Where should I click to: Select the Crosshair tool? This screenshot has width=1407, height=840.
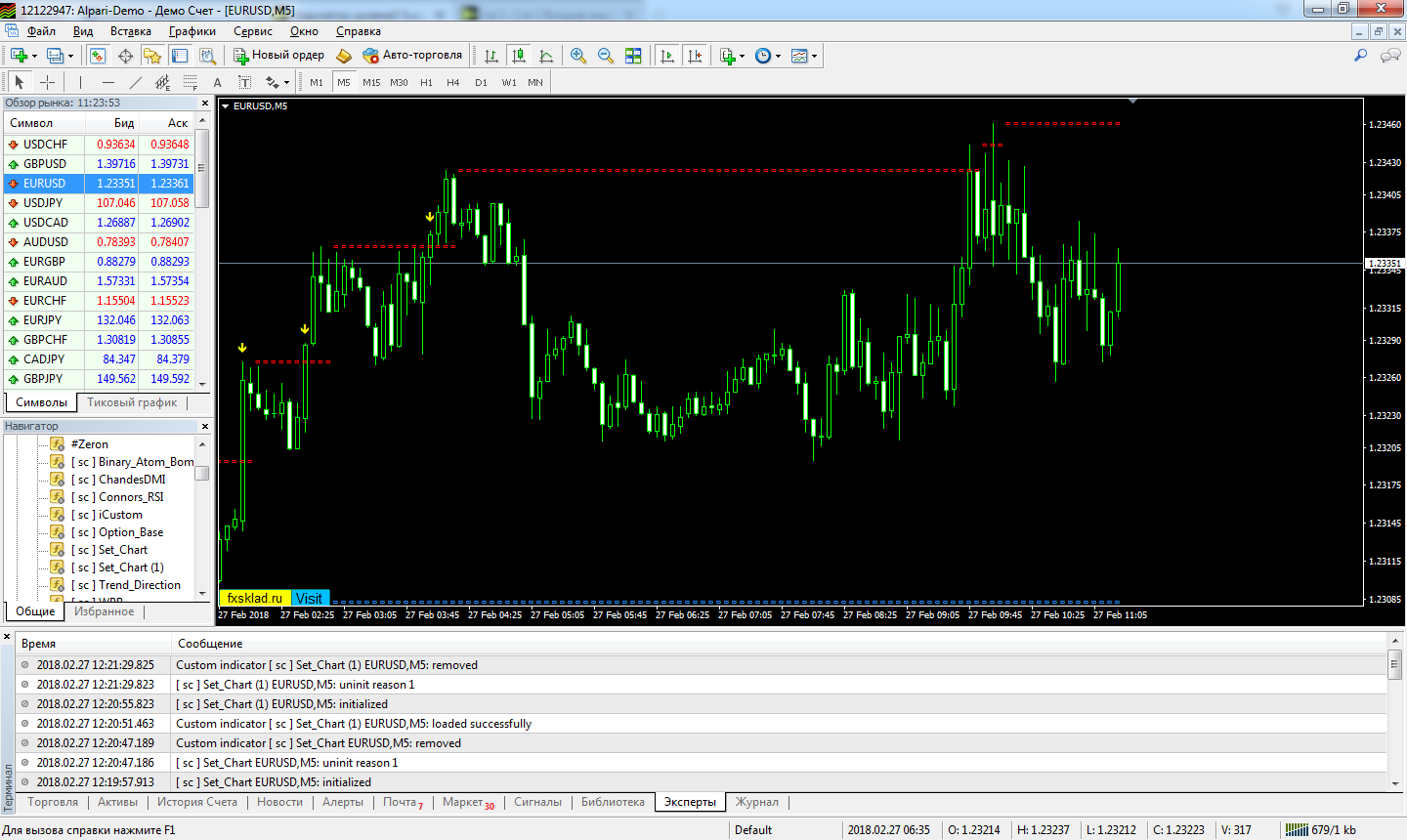[47, 82]
